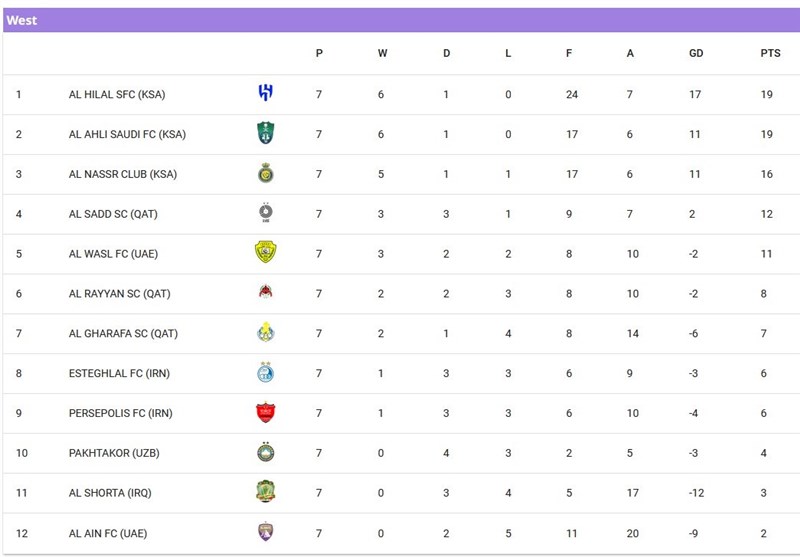Open the AL NASSR CLUB (KSA) team name
This screenshot has height=557, width=800.
coord(123,174)
